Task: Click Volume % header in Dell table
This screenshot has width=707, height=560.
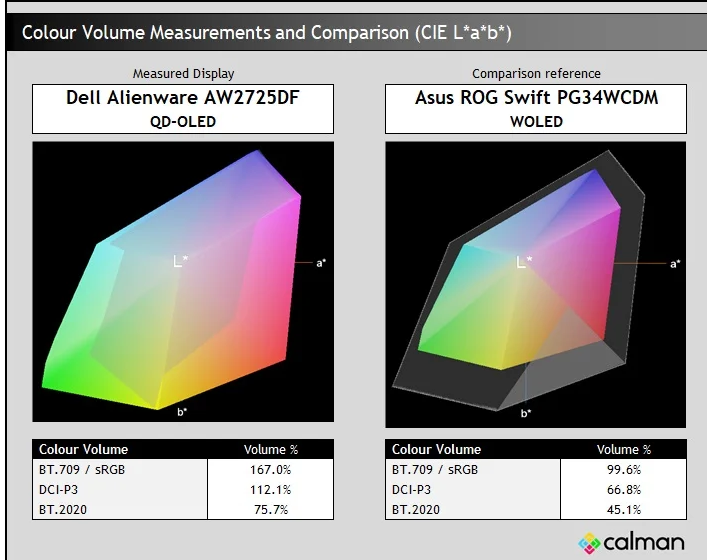Action: click(x=271, y=450)
